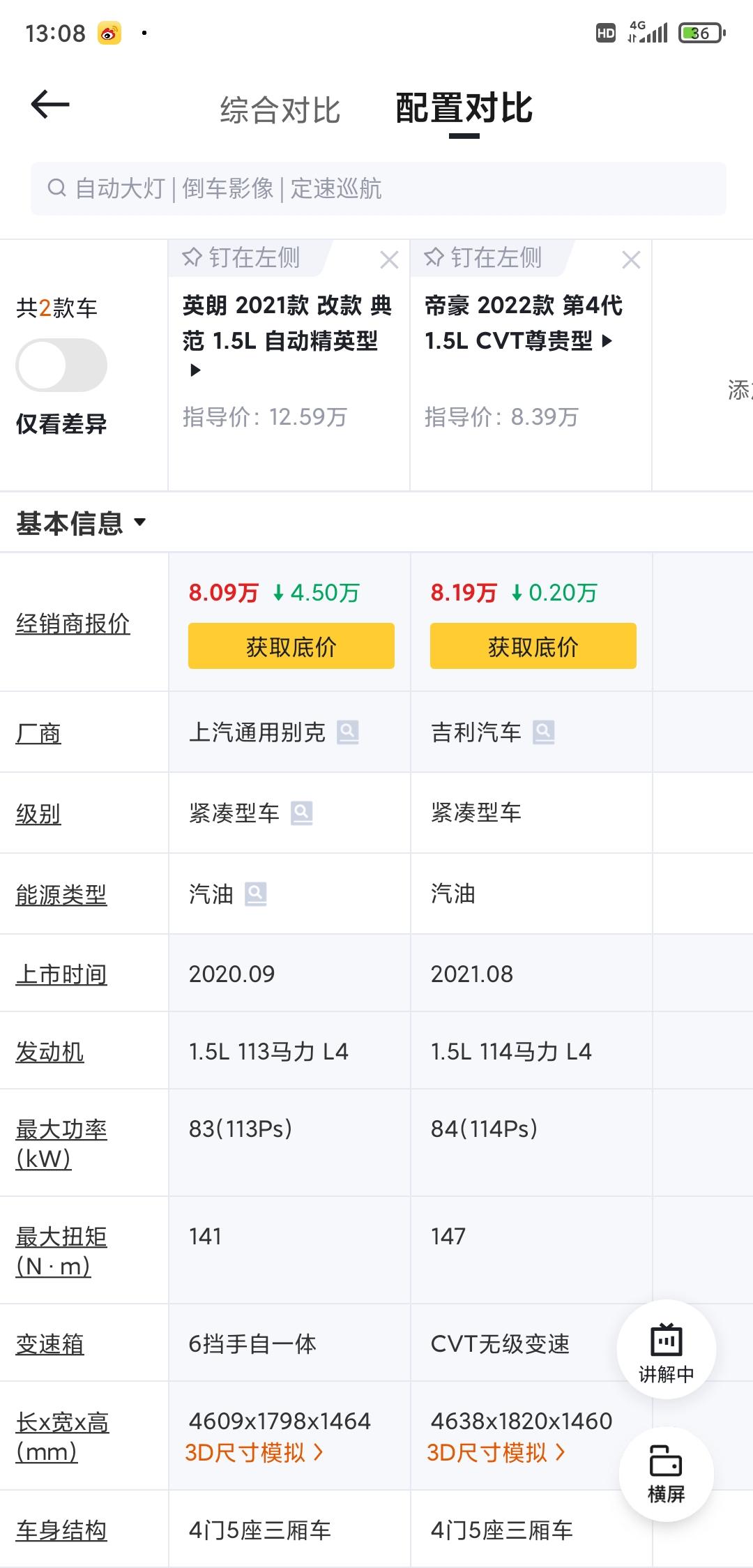Get lowest price for 帝豪 (获取底价)
Viewport: 753px width, 1568px height.
coord(533,646)
